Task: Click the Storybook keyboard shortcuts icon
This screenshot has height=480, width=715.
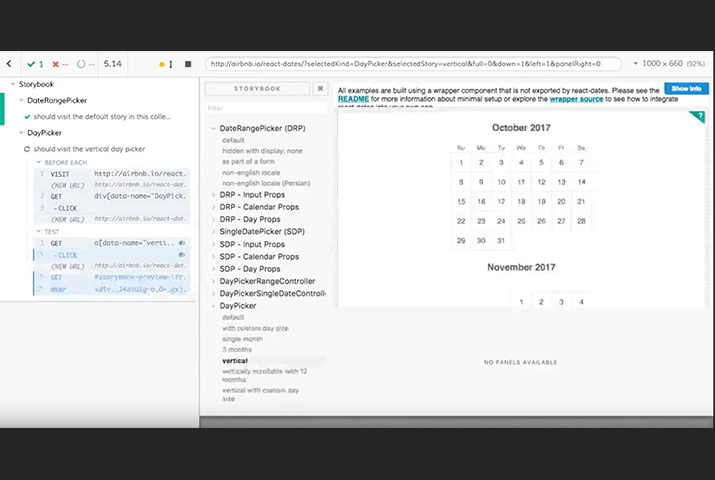Action: click(x=320, y=88)
